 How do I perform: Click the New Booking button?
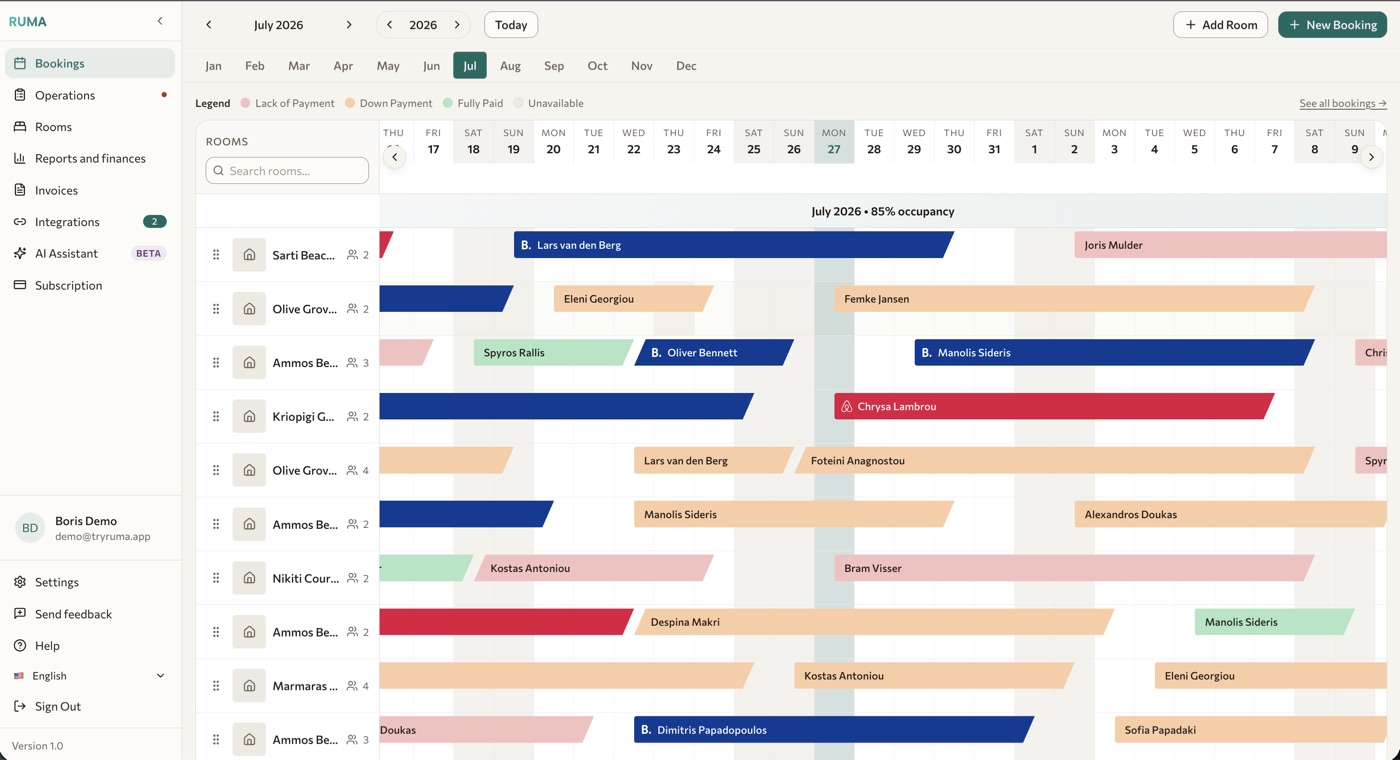1332,25
